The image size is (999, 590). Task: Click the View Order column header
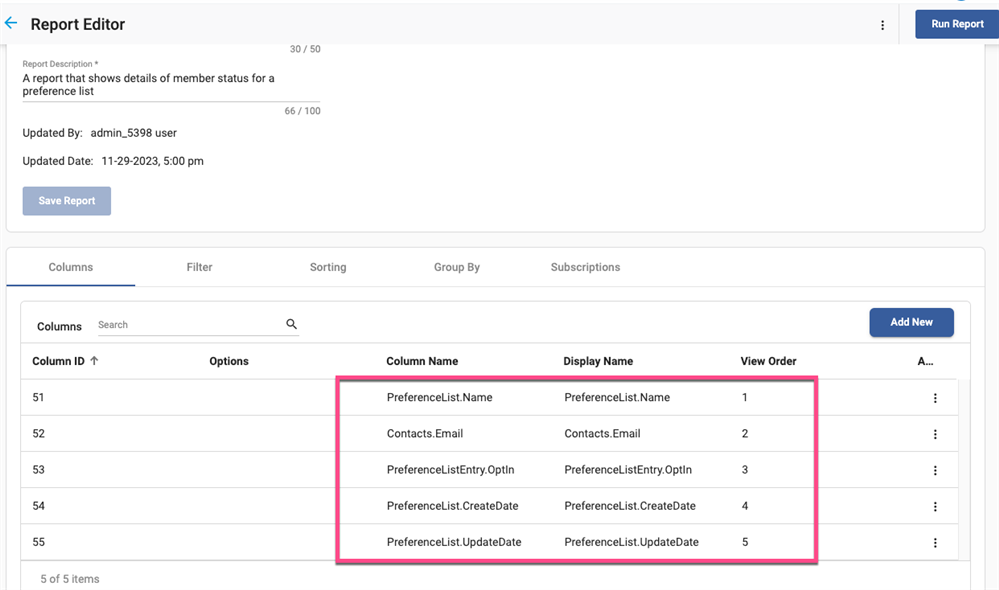[x=768, y=361]
